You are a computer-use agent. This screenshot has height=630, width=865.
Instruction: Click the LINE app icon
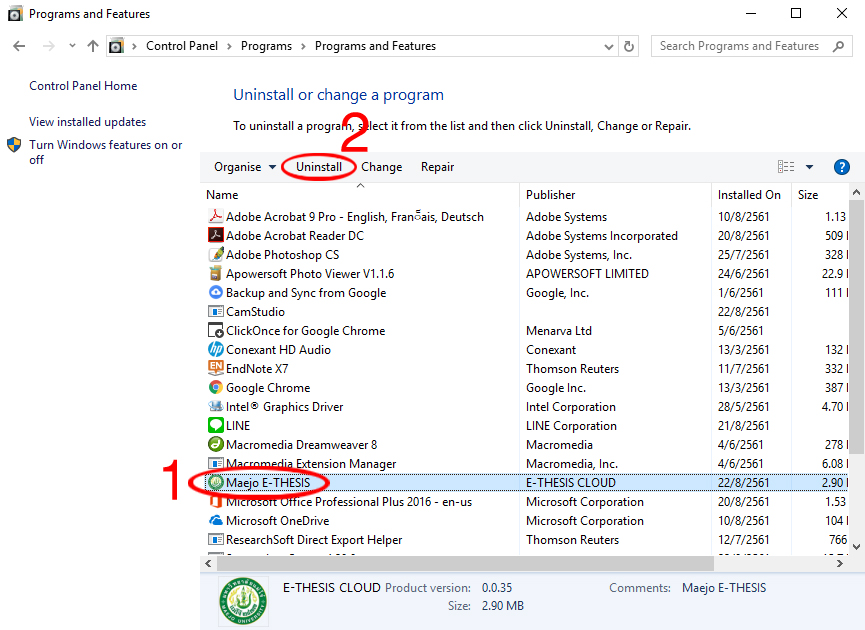pyautogui.click(x=216, y=426)
